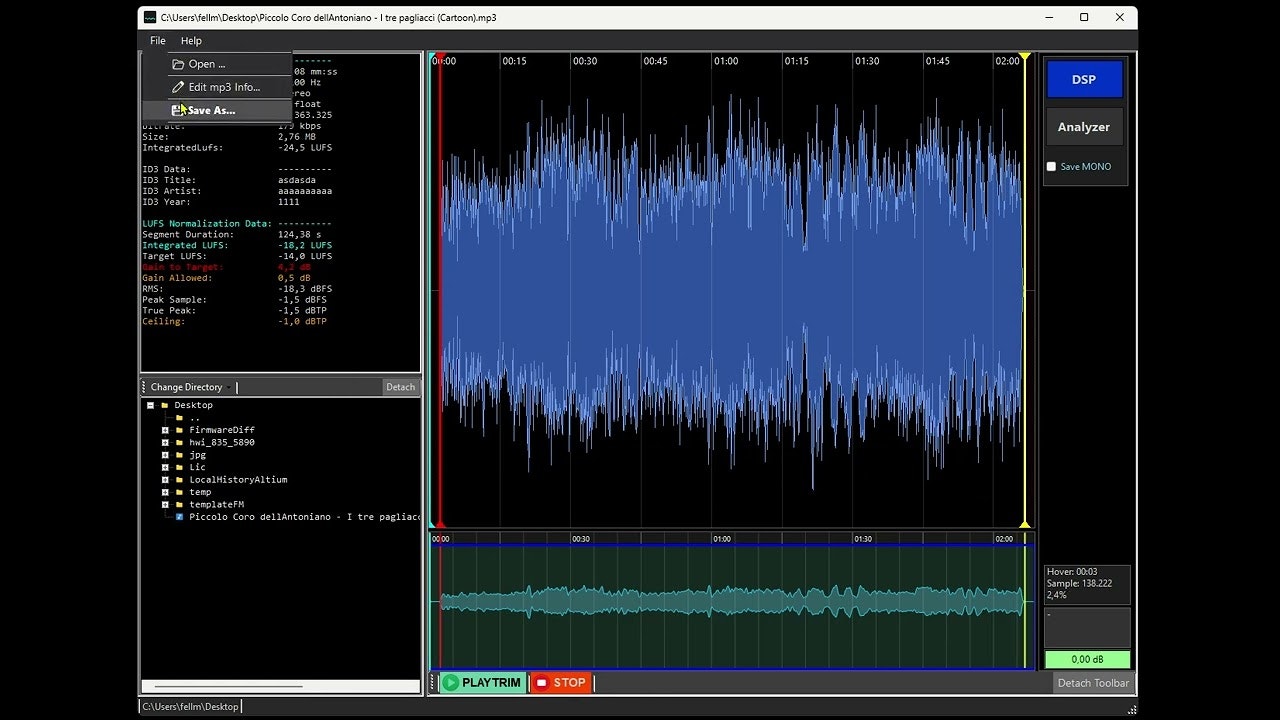
Task: Click the pencil icon for Edit mp3 Info
Action: [x=177, y=86]
